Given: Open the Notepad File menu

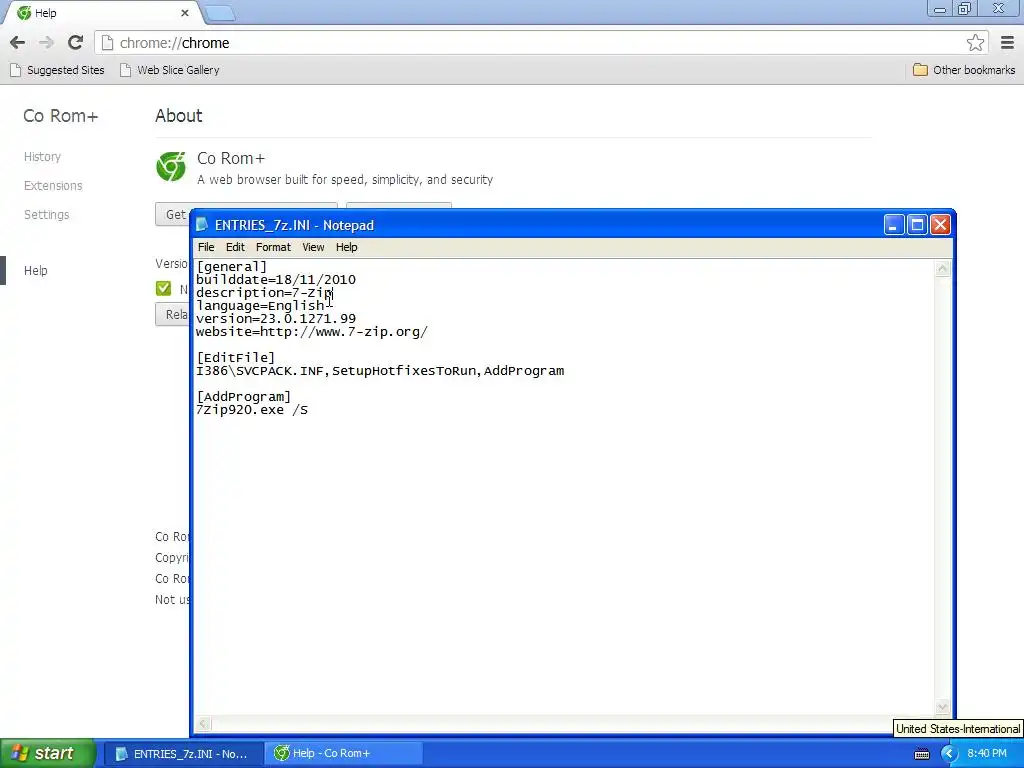Looking at the screenshot, I should click(206, 247).
